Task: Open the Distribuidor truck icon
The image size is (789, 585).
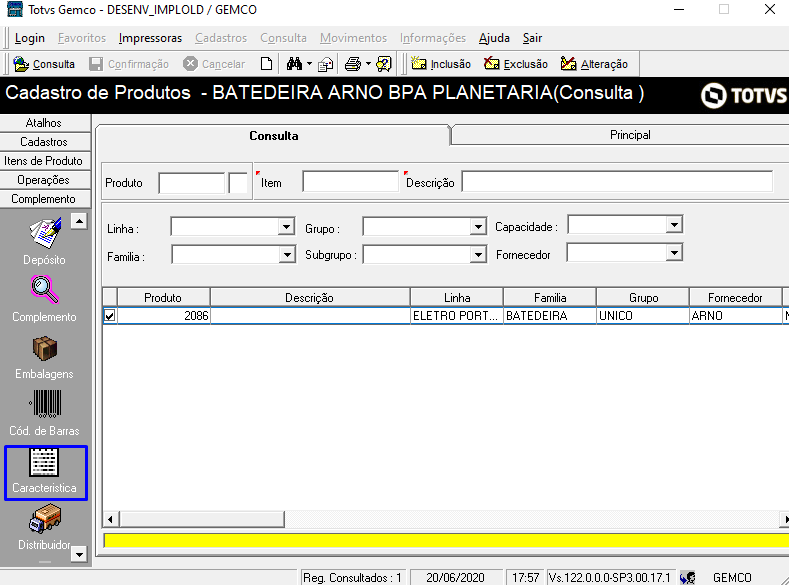Action: coord(45,519)
